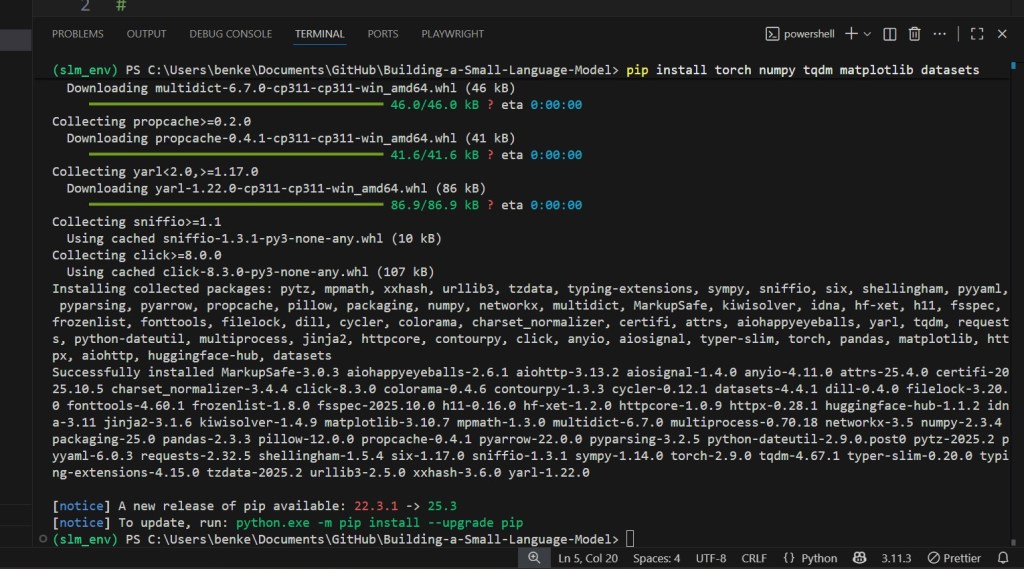Click Prettier formatter status item
The width and height of the screenshot is (1024, 569).
[x=954, y=559]
